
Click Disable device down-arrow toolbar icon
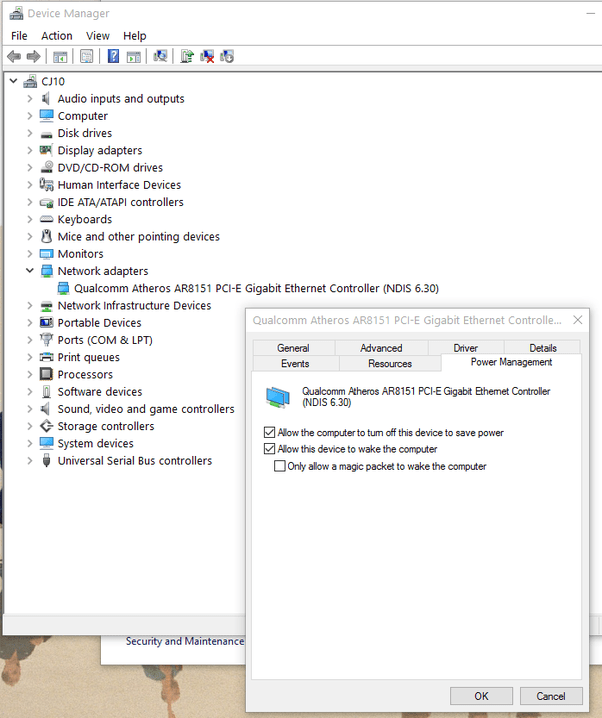pos(227,56)
